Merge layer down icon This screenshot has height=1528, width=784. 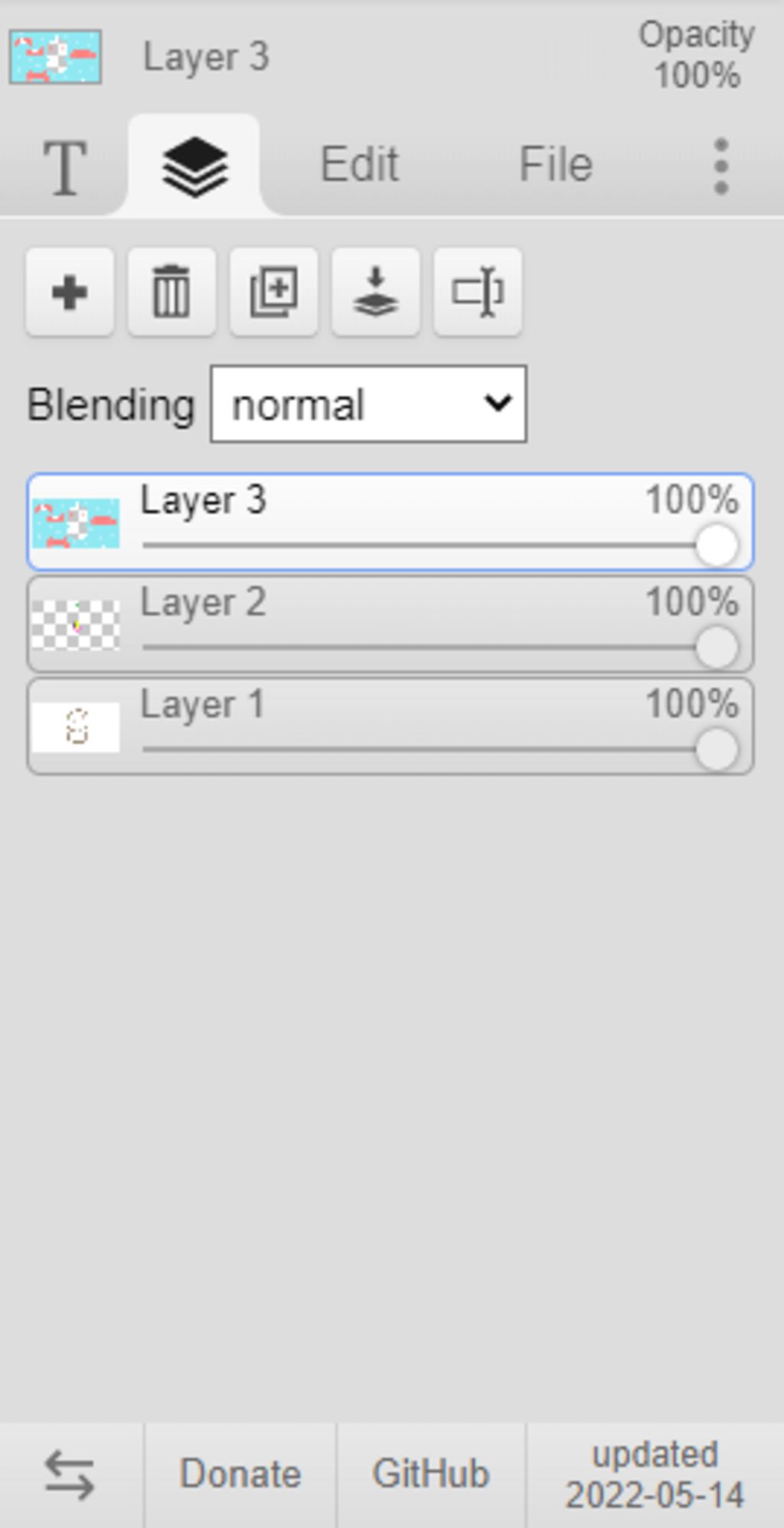(376, 292)
